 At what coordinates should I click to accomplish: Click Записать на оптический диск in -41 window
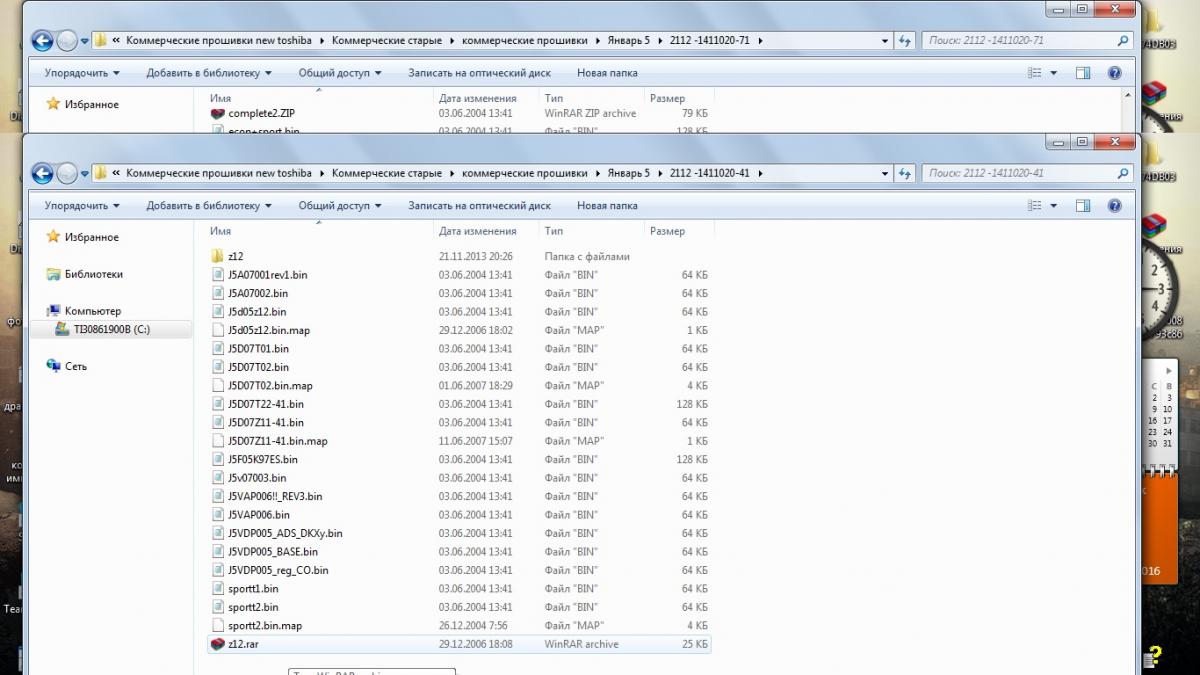(479, 206)
